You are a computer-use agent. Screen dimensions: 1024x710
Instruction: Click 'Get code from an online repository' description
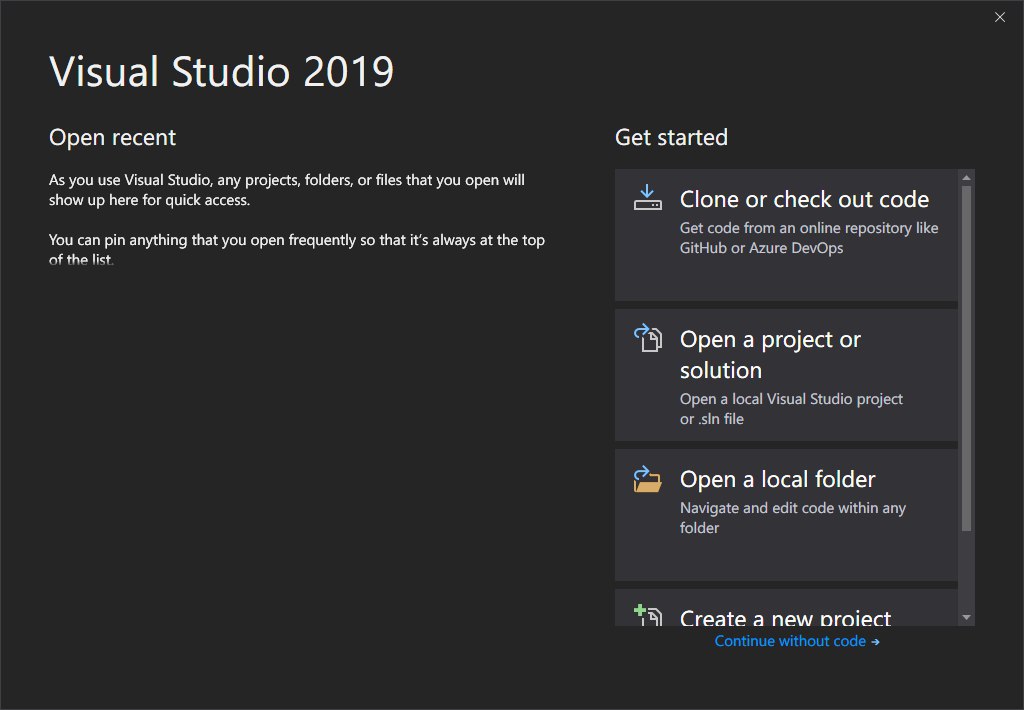pyautogui.click(x=808, y=238)
